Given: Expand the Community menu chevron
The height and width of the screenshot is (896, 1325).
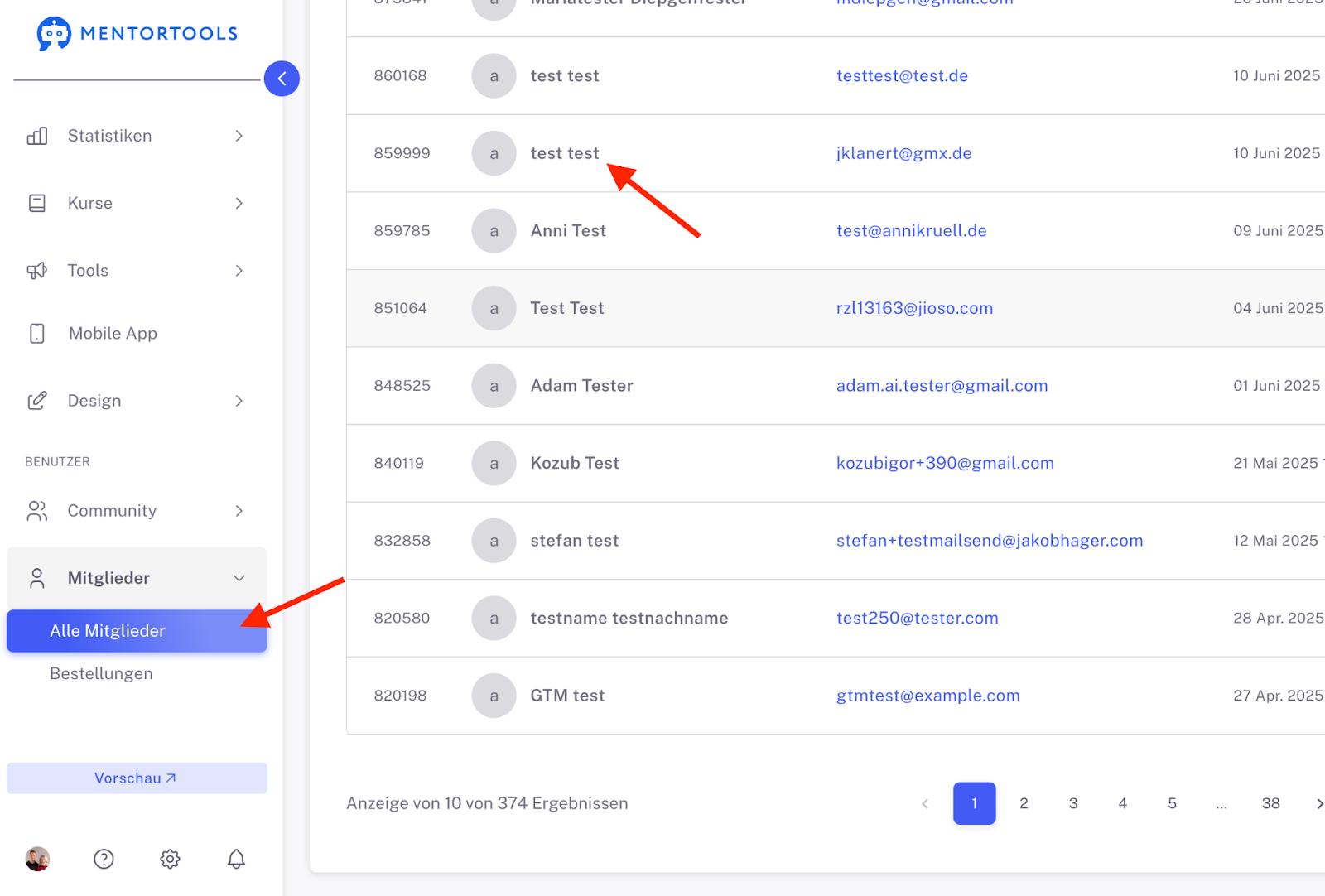Looking at the screenshot, I should coord(238,511).
